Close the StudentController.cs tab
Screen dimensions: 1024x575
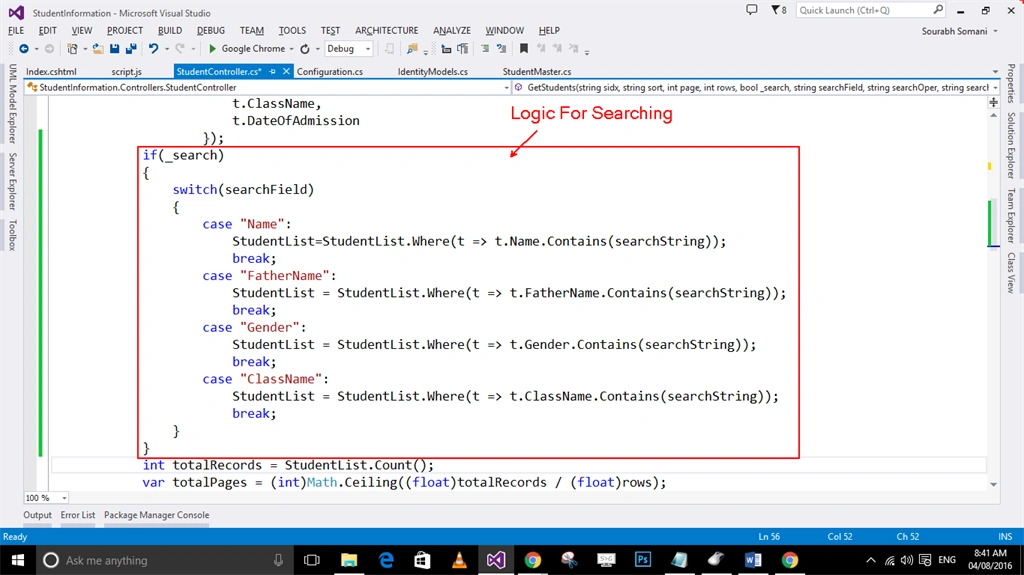pyautogui.click(x=286, y=71)
